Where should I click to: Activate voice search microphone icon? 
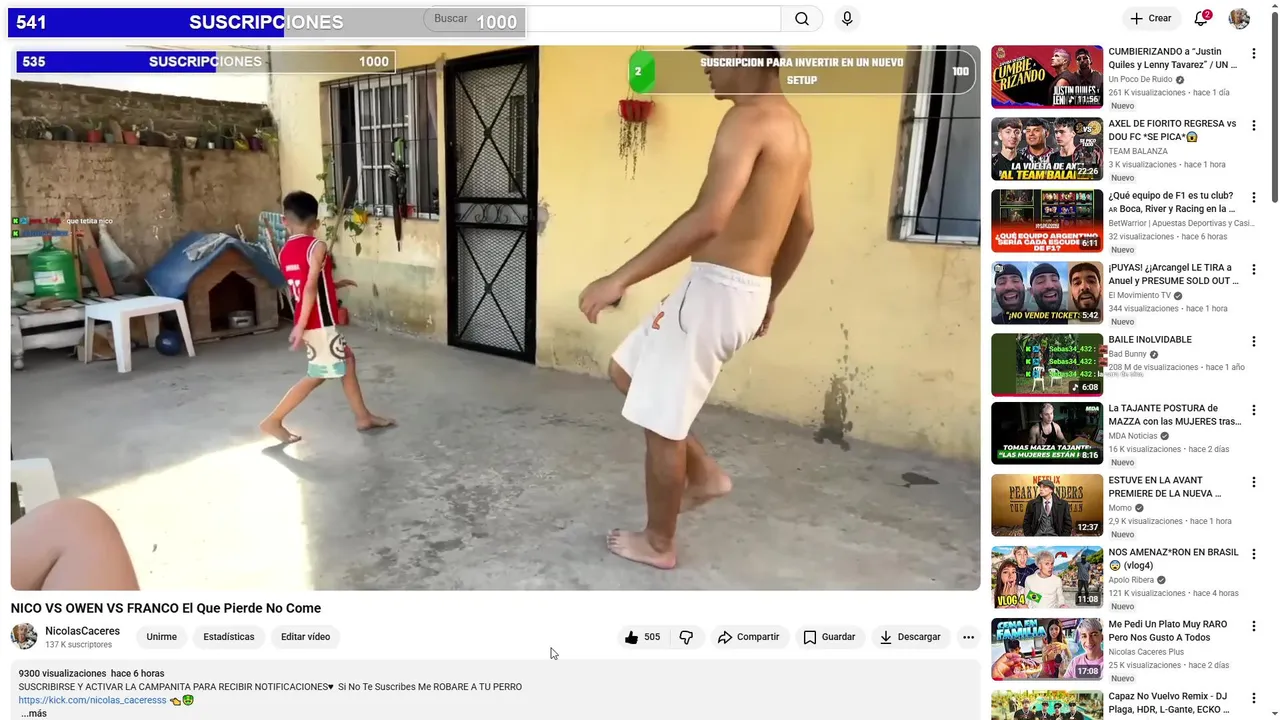click(847, 19)
